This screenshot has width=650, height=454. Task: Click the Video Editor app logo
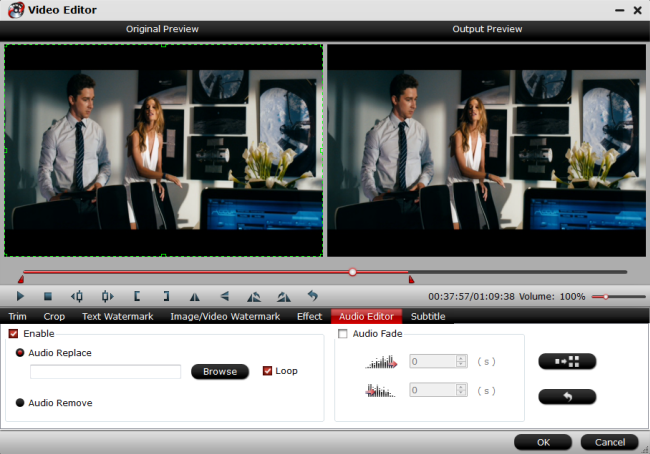click(16, 10)
